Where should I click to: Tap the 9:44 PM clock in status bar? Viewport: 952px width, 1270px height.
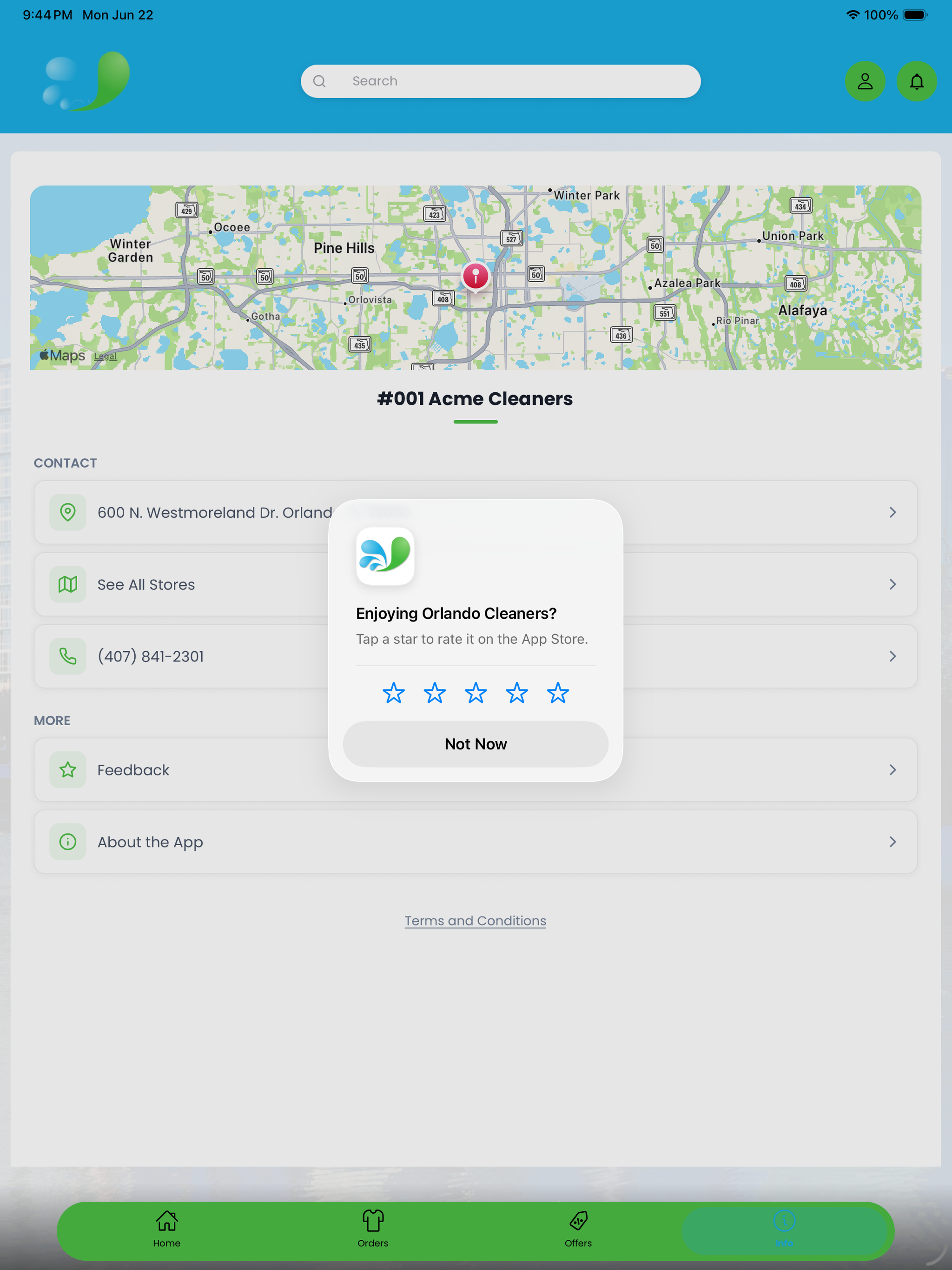pos(48,15)
